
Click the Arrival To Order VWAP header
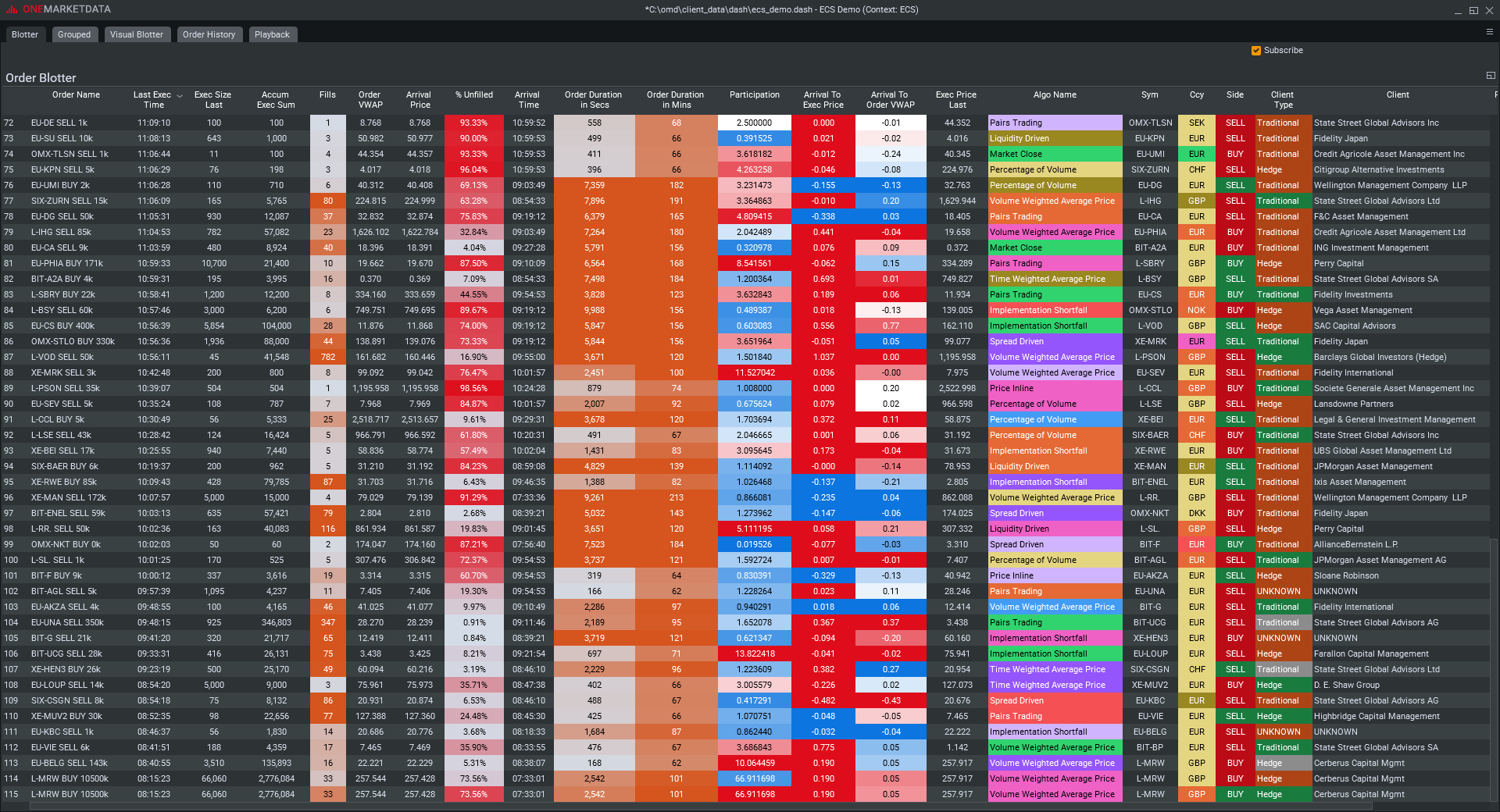[890, 100]
